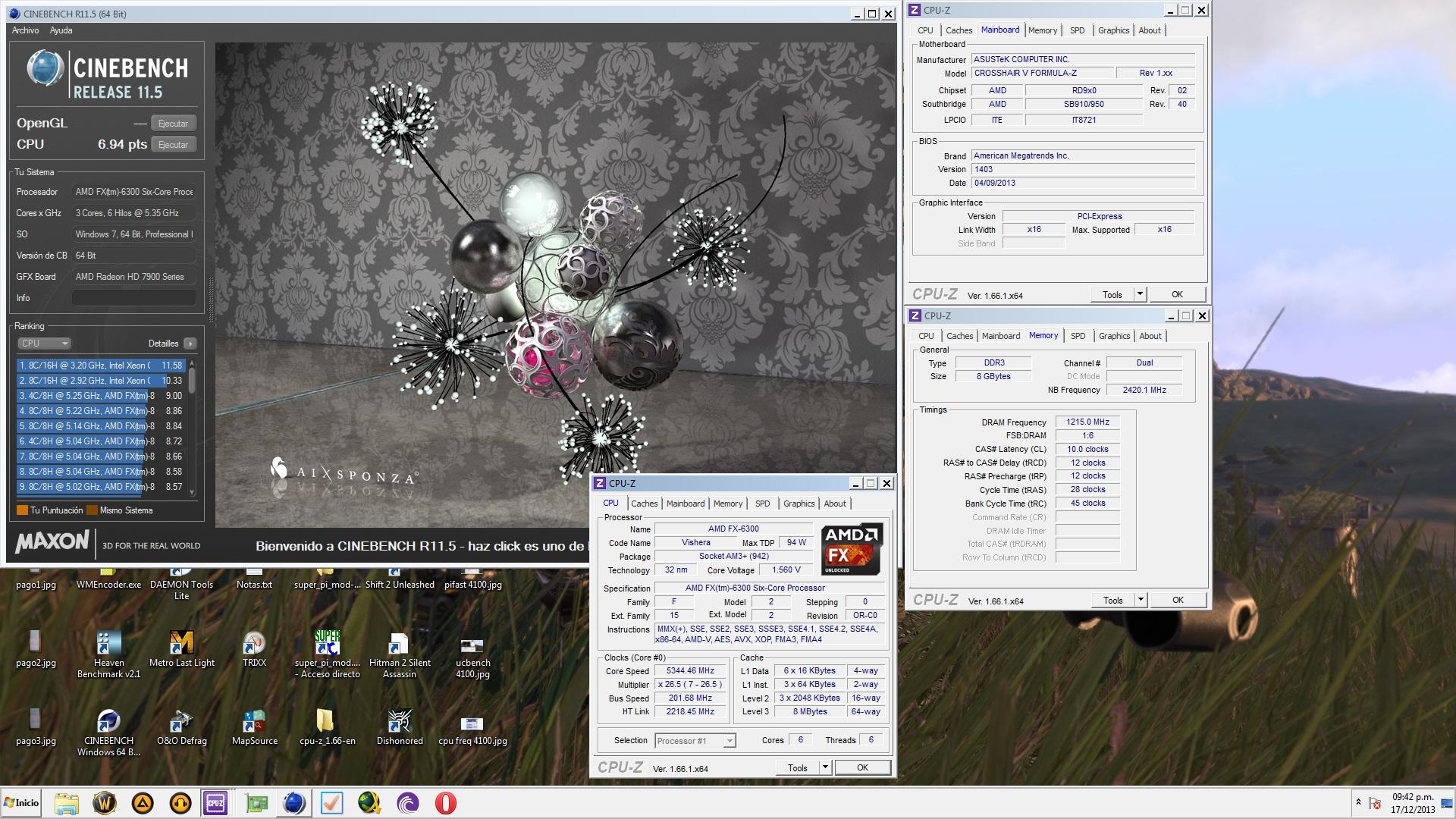Viewport: 1456px width, 819px height.
Task: Click the Tools button in bottom CPU-Z window
Action: [798, 767]
